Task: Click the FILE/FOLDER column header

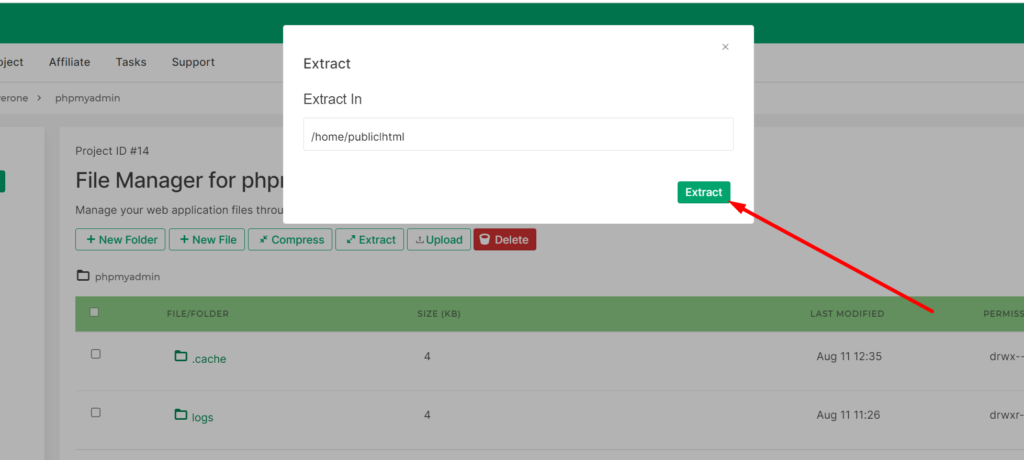Action: coord(198,314)
